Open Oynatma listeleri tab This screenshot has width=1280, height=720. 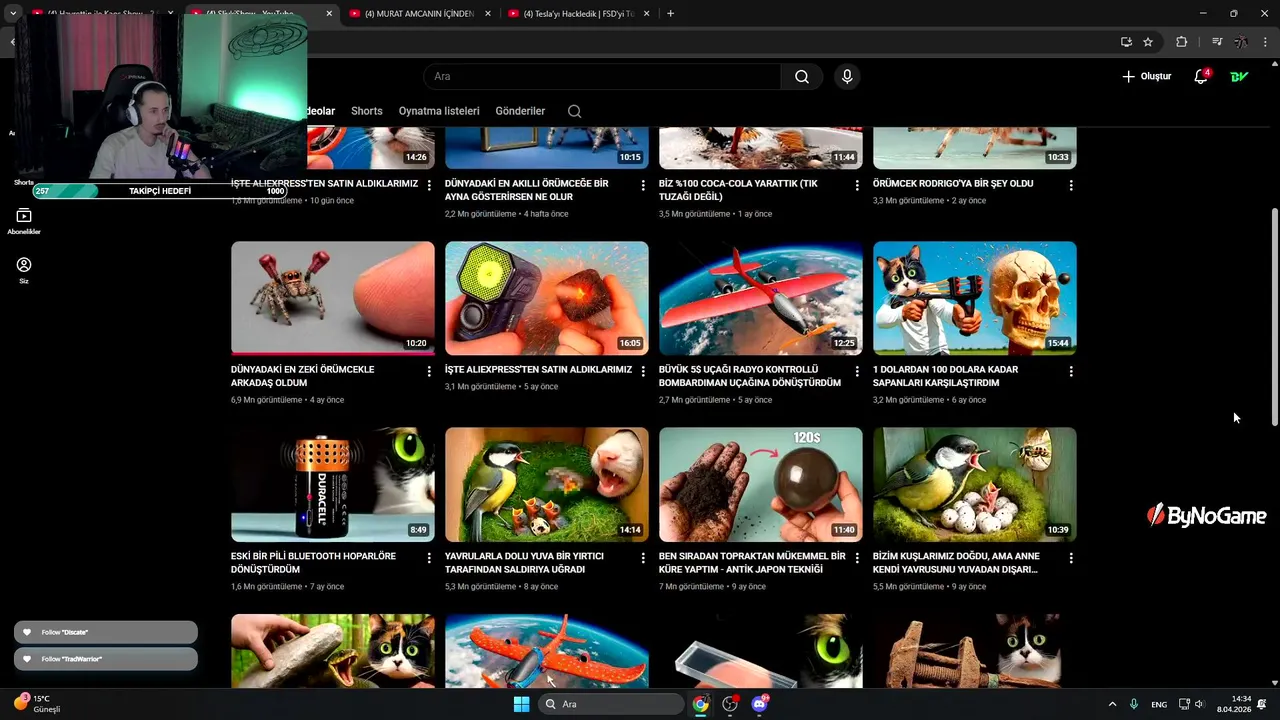coord(439,111)
